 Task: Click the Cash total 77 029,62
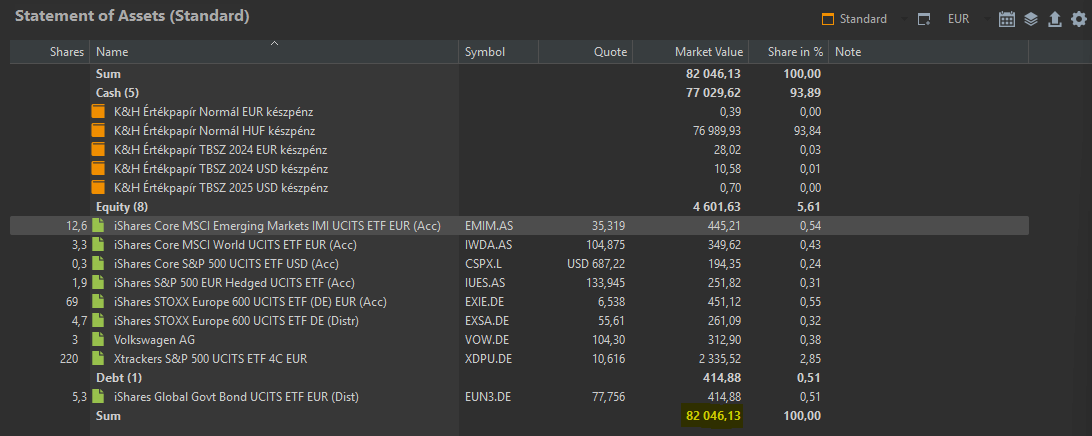(714, 93)
